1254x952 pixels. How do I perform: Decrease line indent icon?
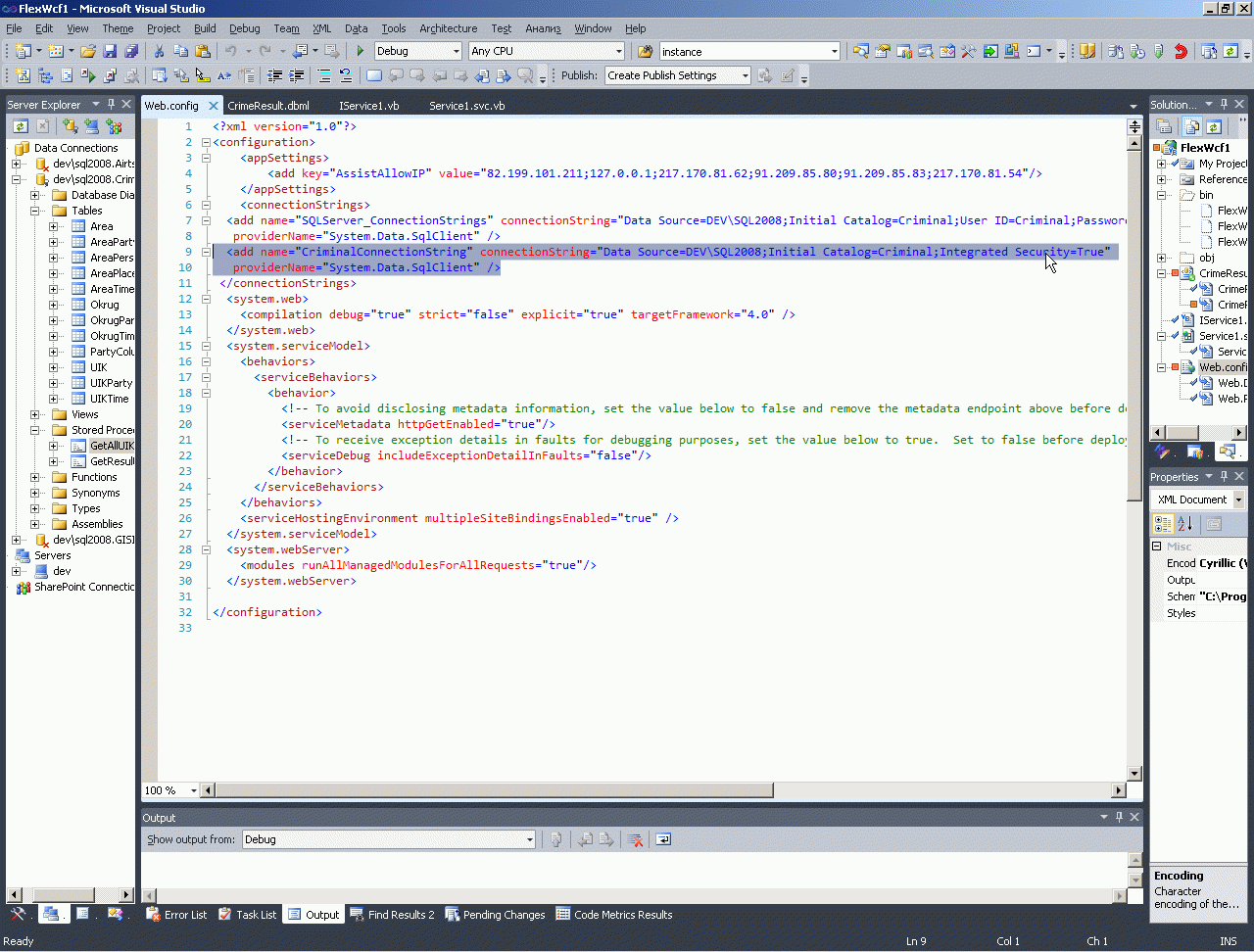click(x=275, y=75)
